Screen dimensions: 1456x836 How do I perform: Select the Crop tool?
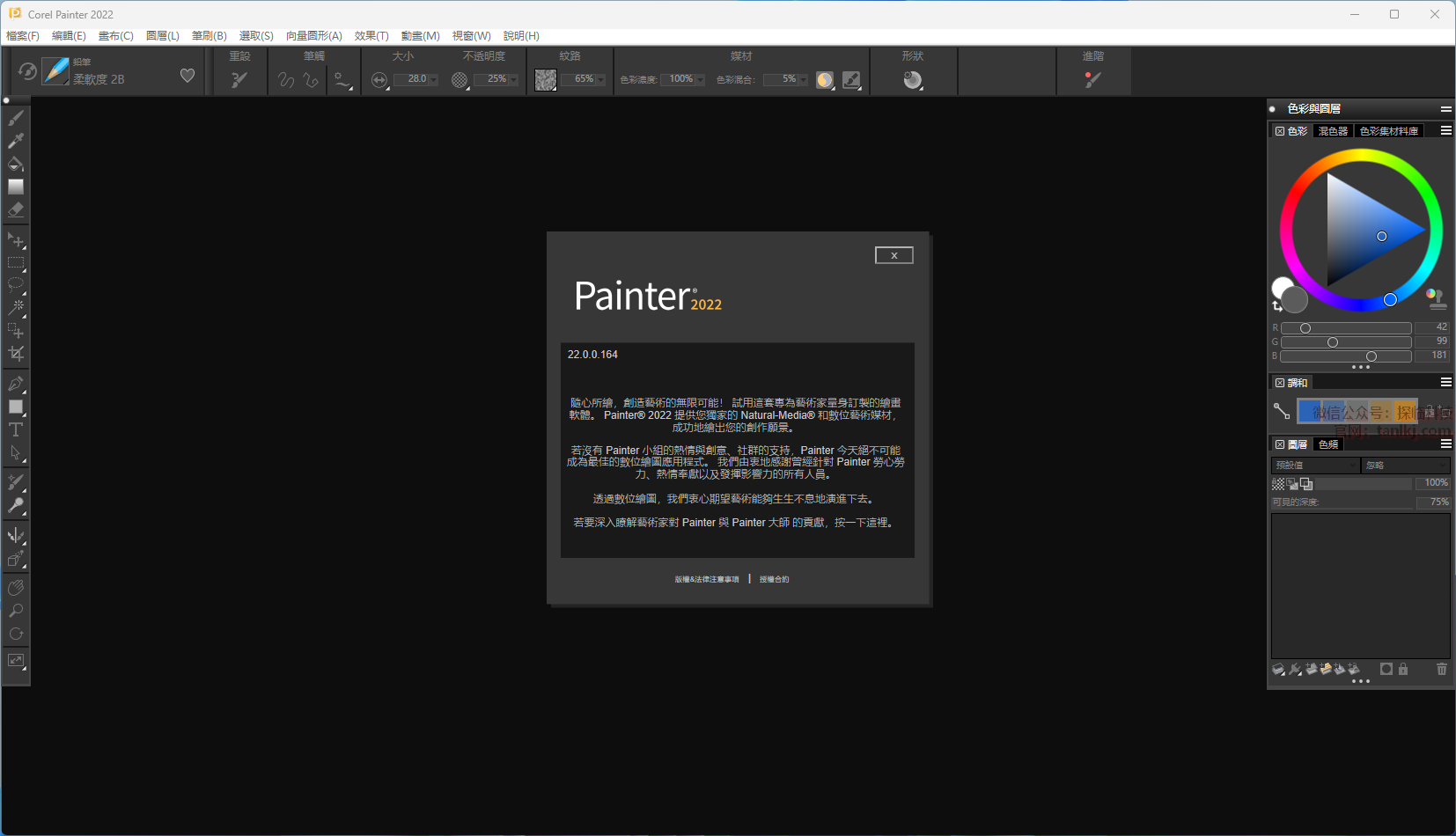(16, 354)
